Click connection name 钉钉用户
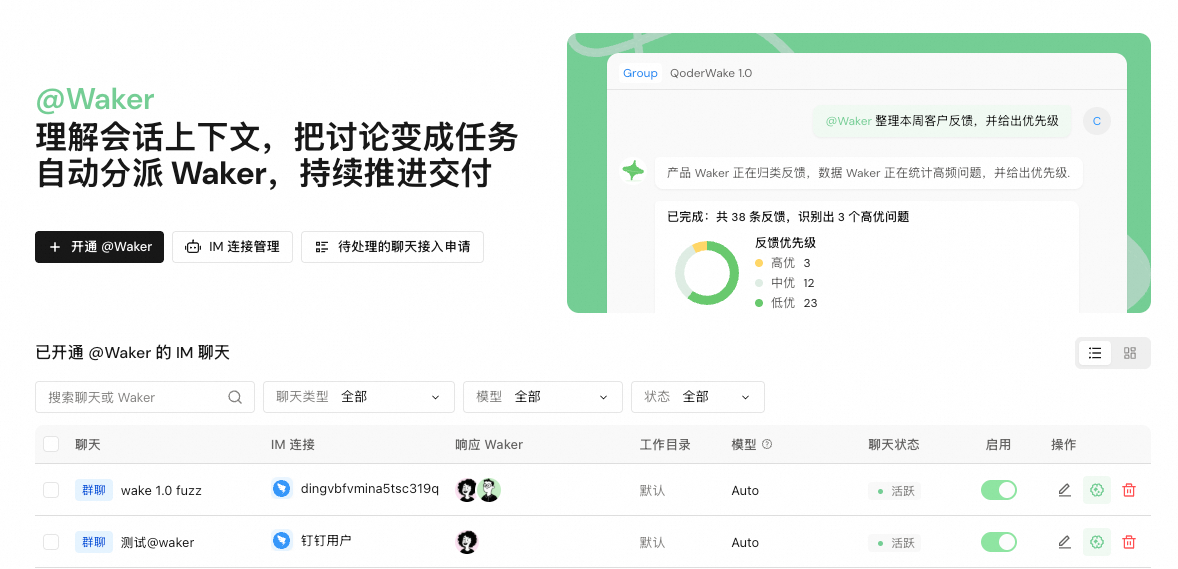This screenshot has height=569, width=1178. (x=326, y=541)
